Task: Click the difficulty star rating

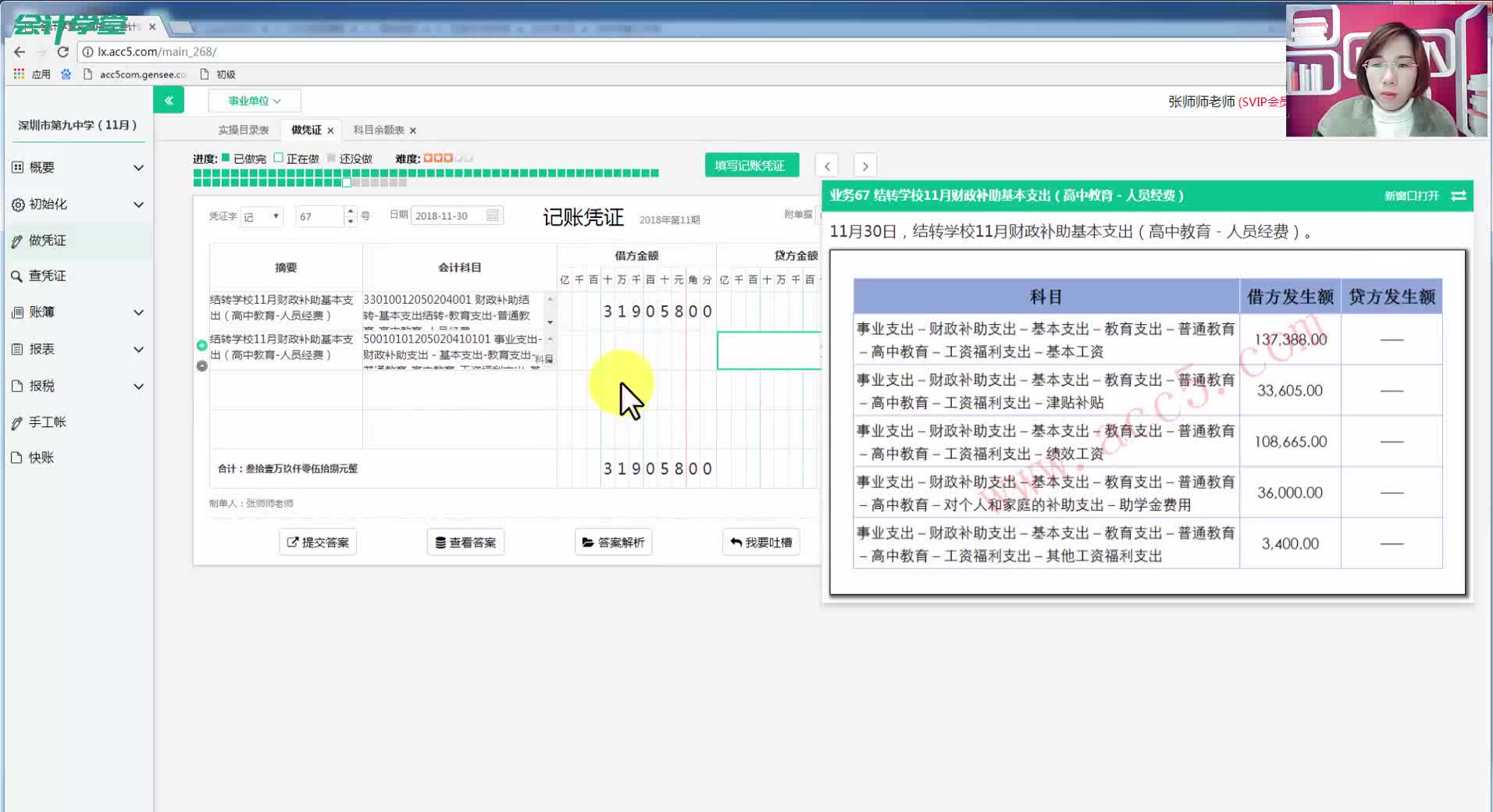Action: pyautogui.click(x=448, y=158)
